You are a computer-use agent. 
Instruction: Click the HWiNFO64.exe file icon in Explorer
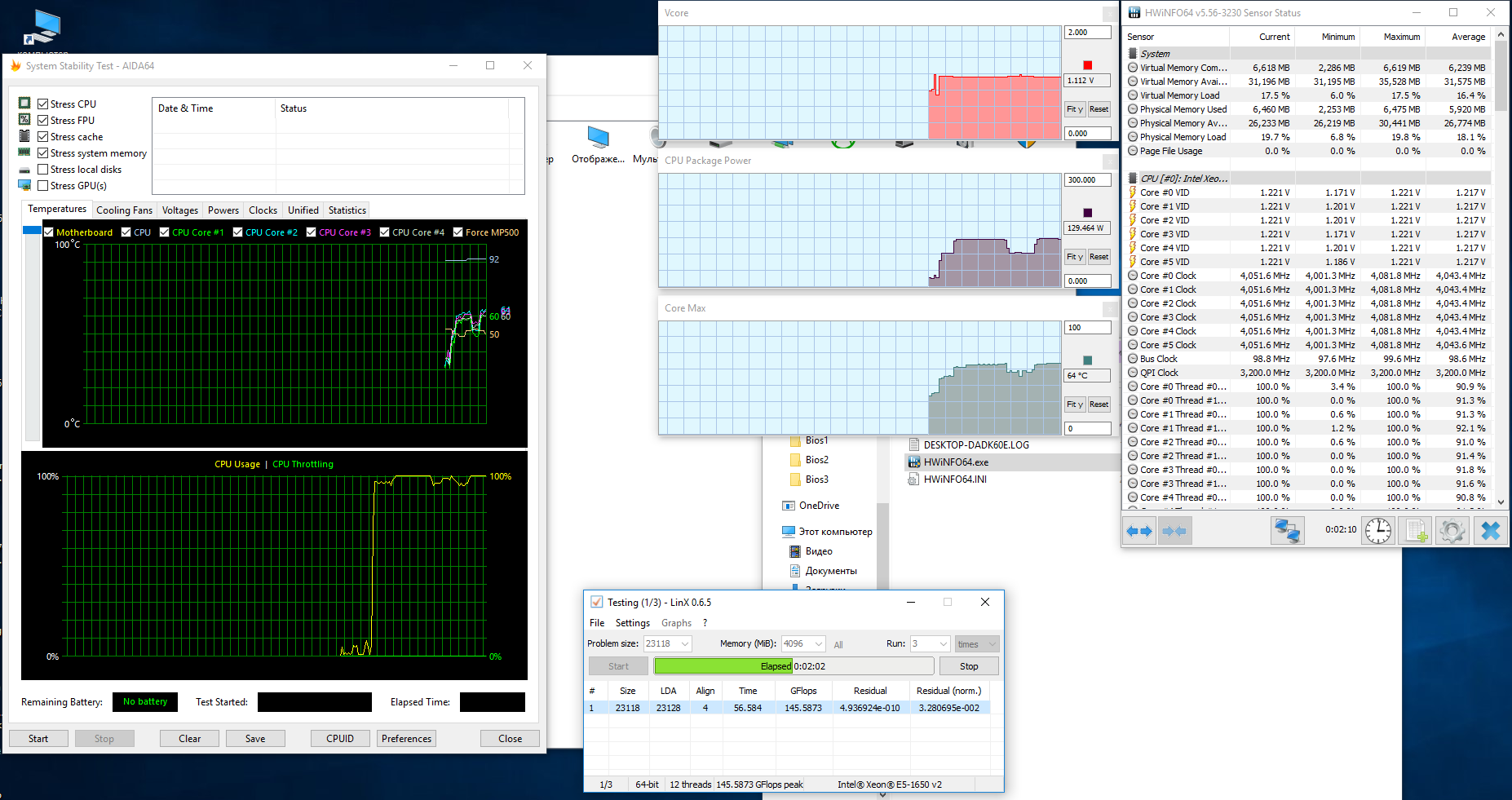point(914,462)
